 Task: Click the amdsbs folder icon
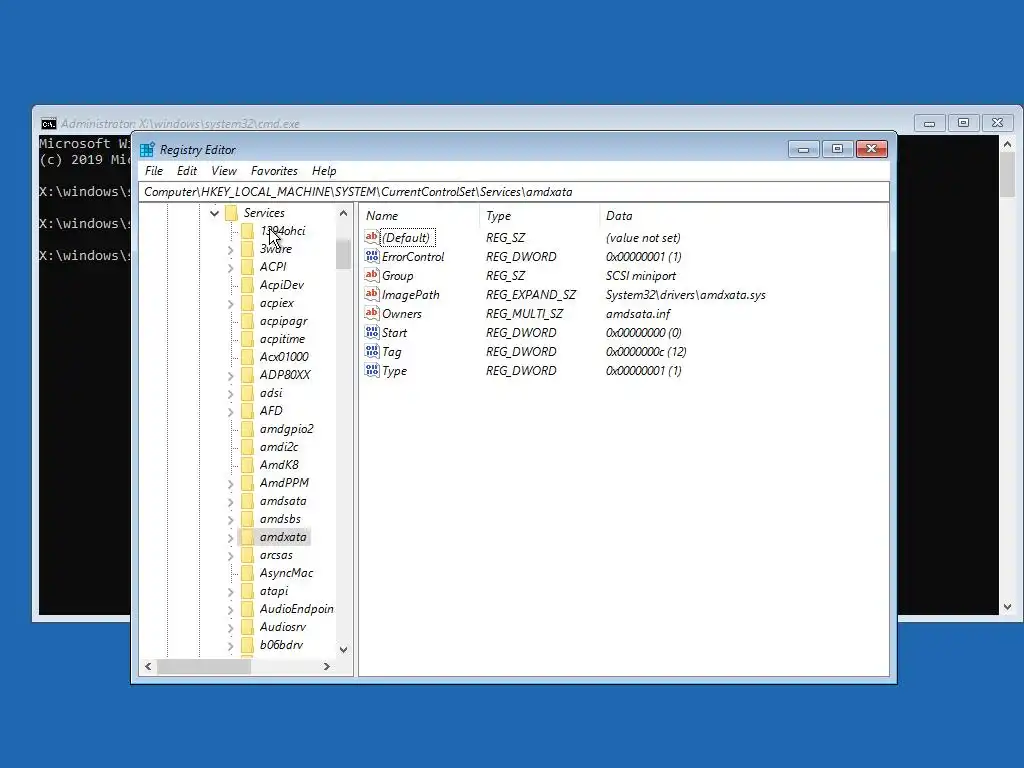248,519
